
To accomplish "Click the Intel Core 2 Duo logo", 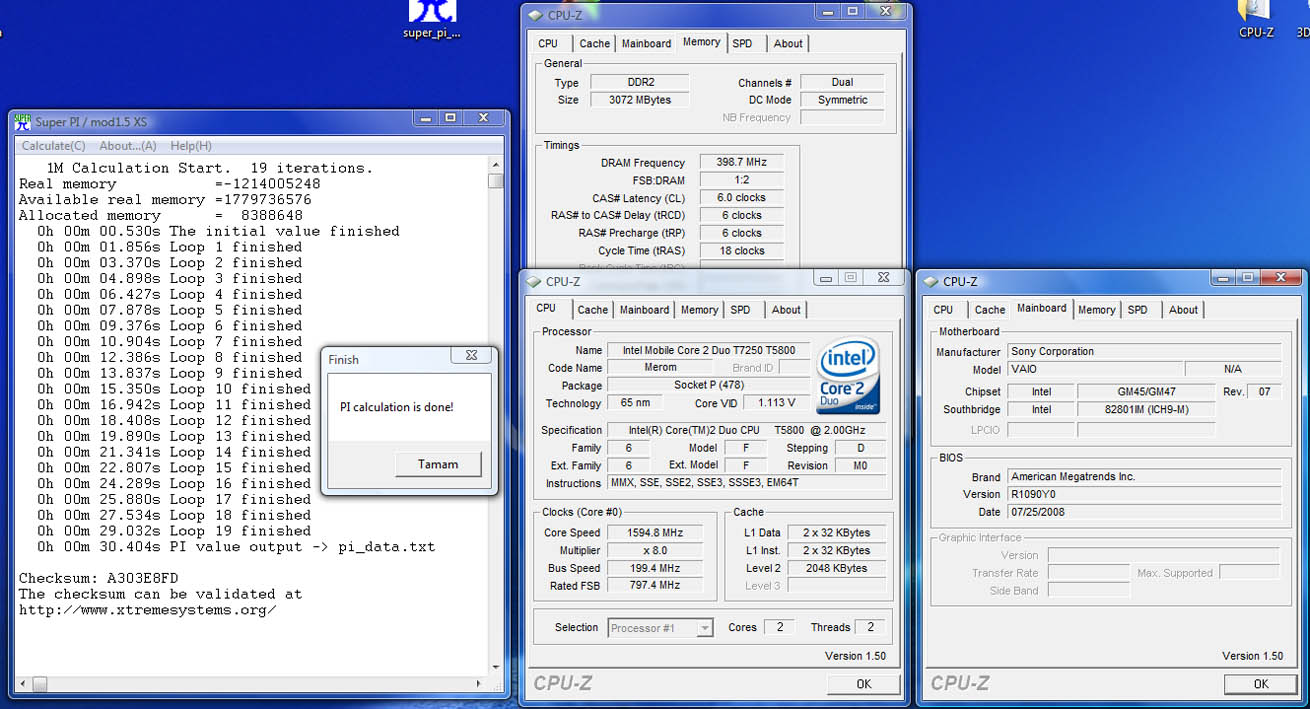I will point(848,374).
